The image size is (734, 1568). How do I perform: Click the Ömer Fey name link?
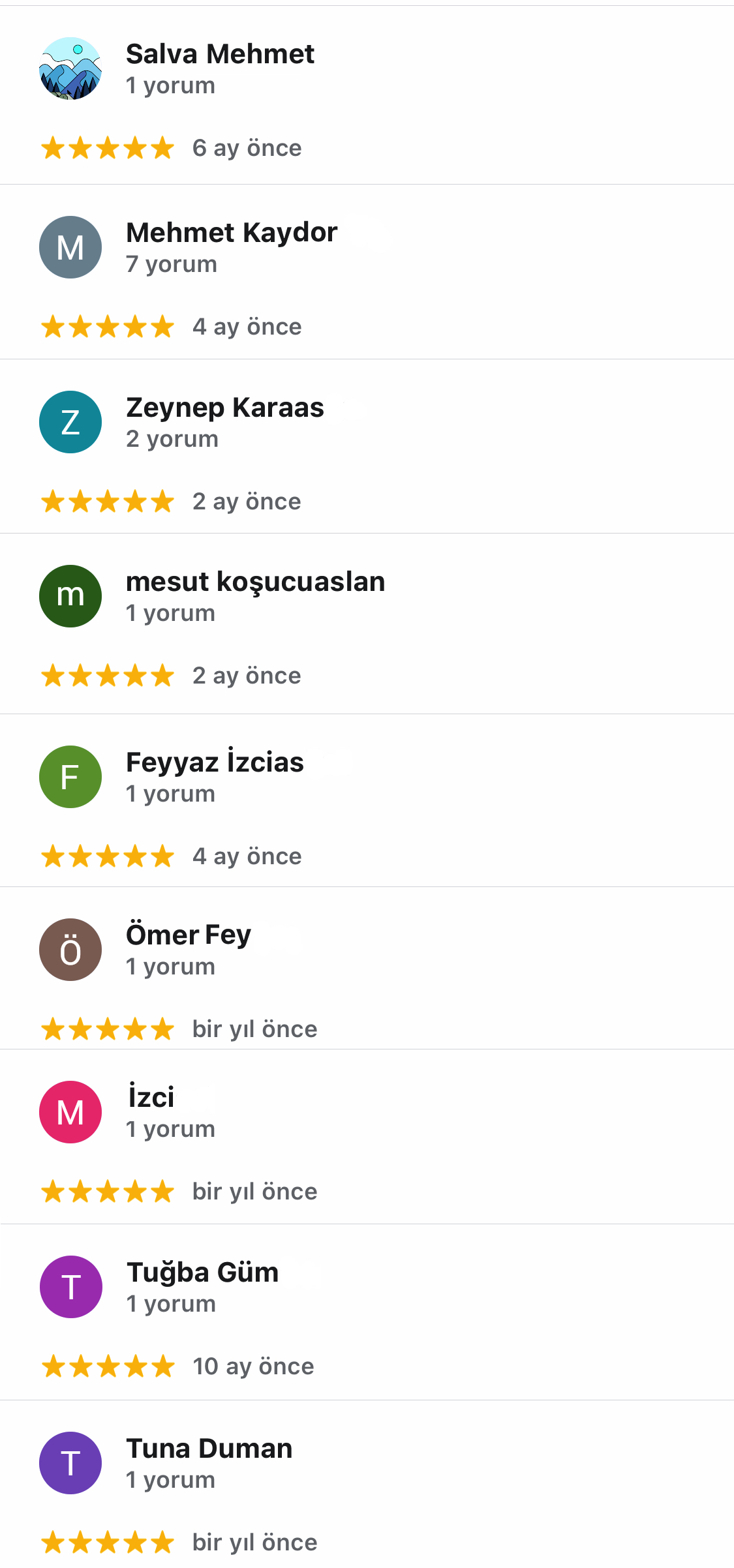tap(189, 935)
